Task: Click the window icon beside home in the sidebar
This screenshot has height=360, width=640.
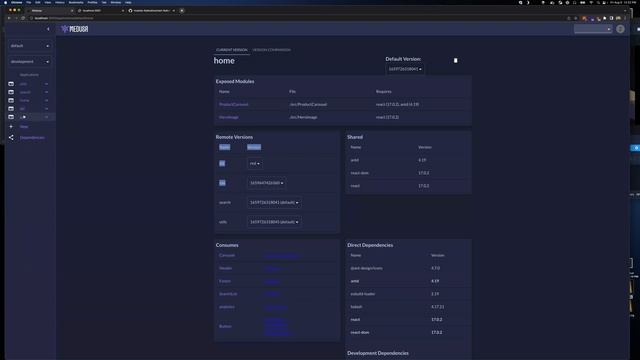Action: click(11, 100)
